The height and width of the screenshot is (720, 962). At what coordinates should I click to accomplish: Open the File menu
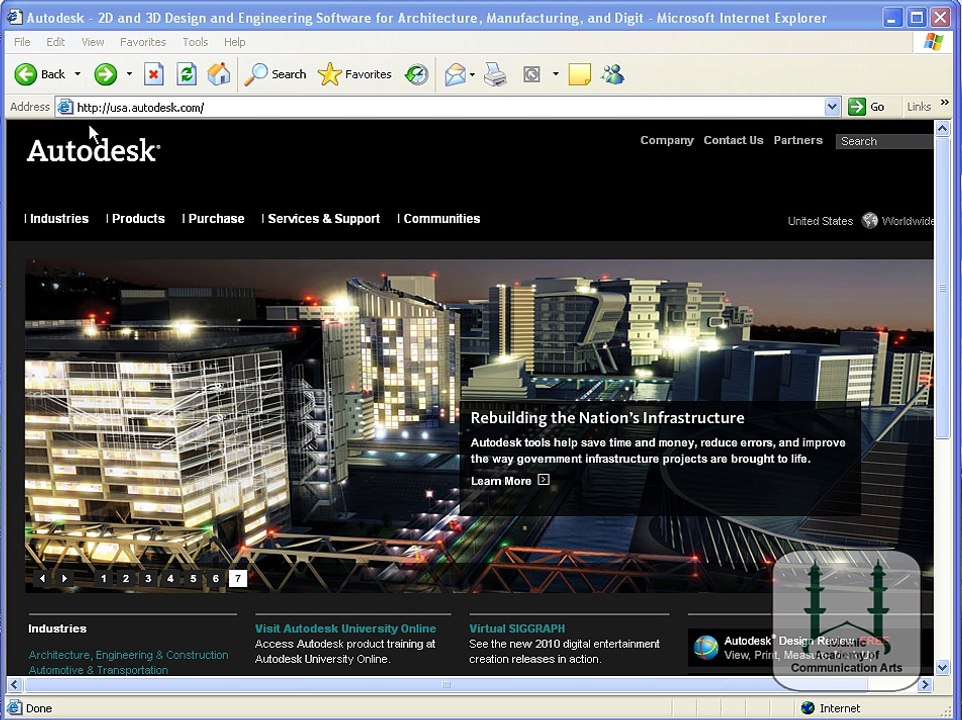[22, 42]
